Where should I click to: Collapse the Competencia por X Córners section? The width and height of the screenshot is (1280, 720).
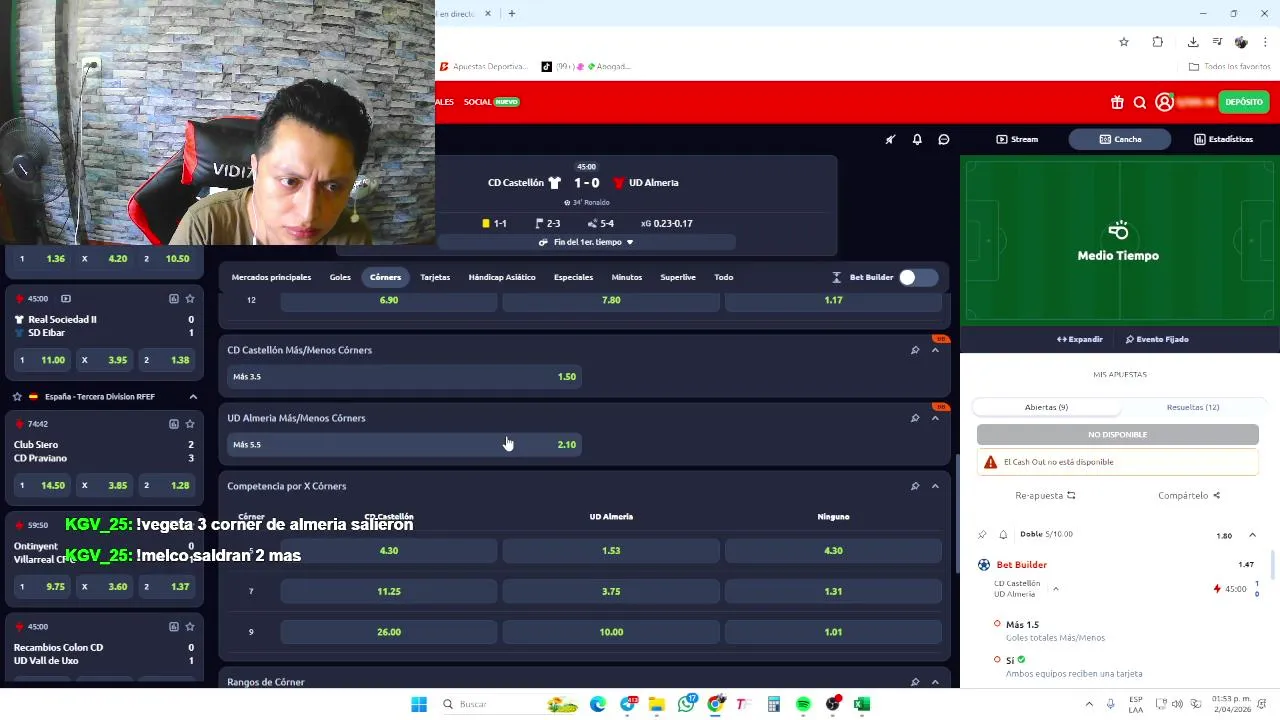point(935,486)
